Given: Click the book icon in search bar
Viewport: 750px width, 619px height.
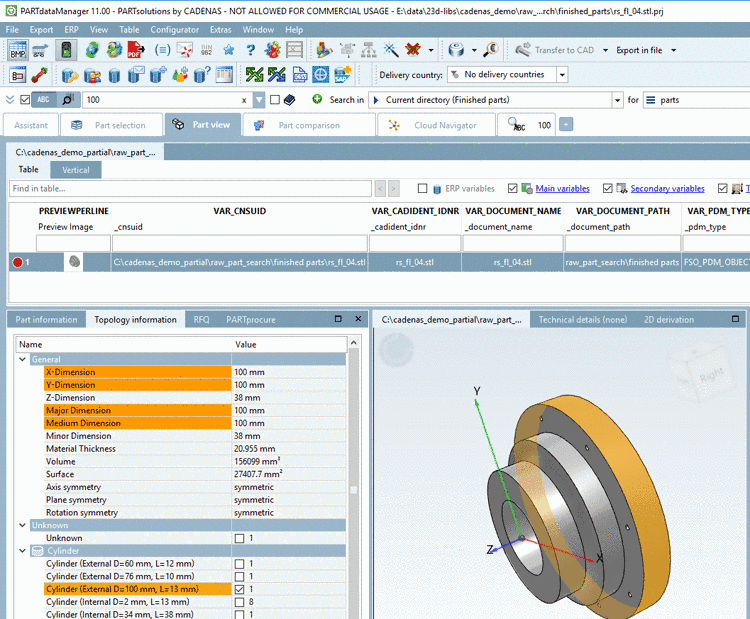Looking at the screenshot, I should click(x=290, y=100).
